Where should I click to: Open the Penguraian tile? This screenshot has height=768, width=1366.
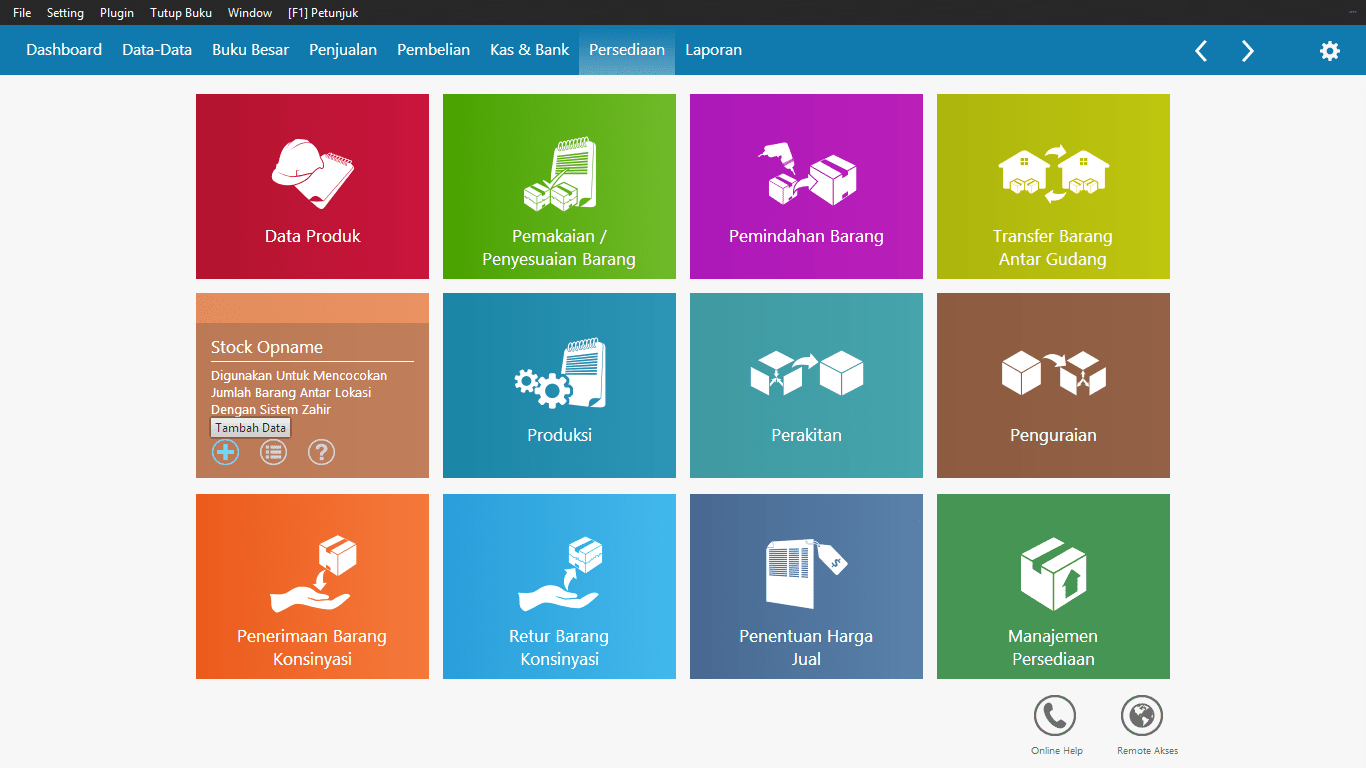[1053, 385]
